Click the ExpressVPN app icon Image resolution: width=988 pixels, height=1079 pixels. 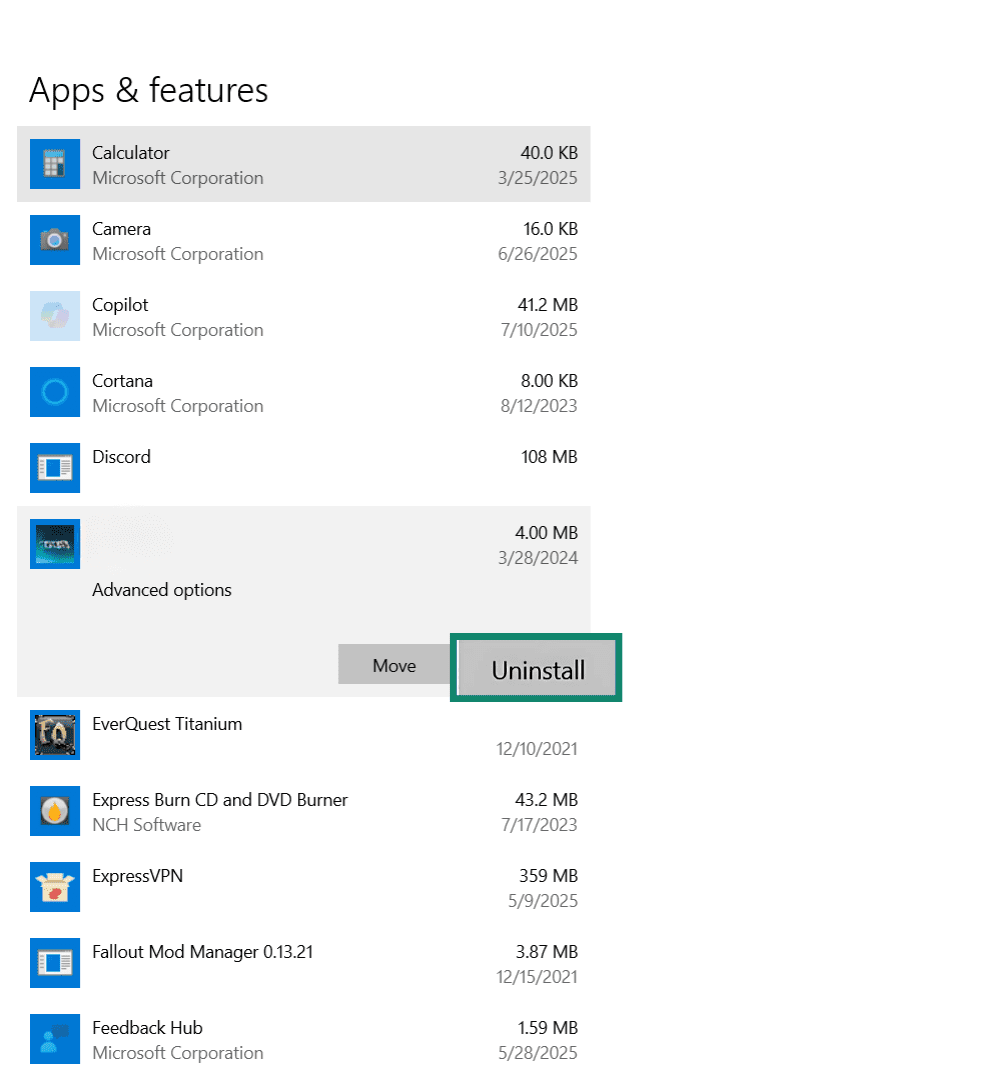pyautogui.click(x=54, y=887)
